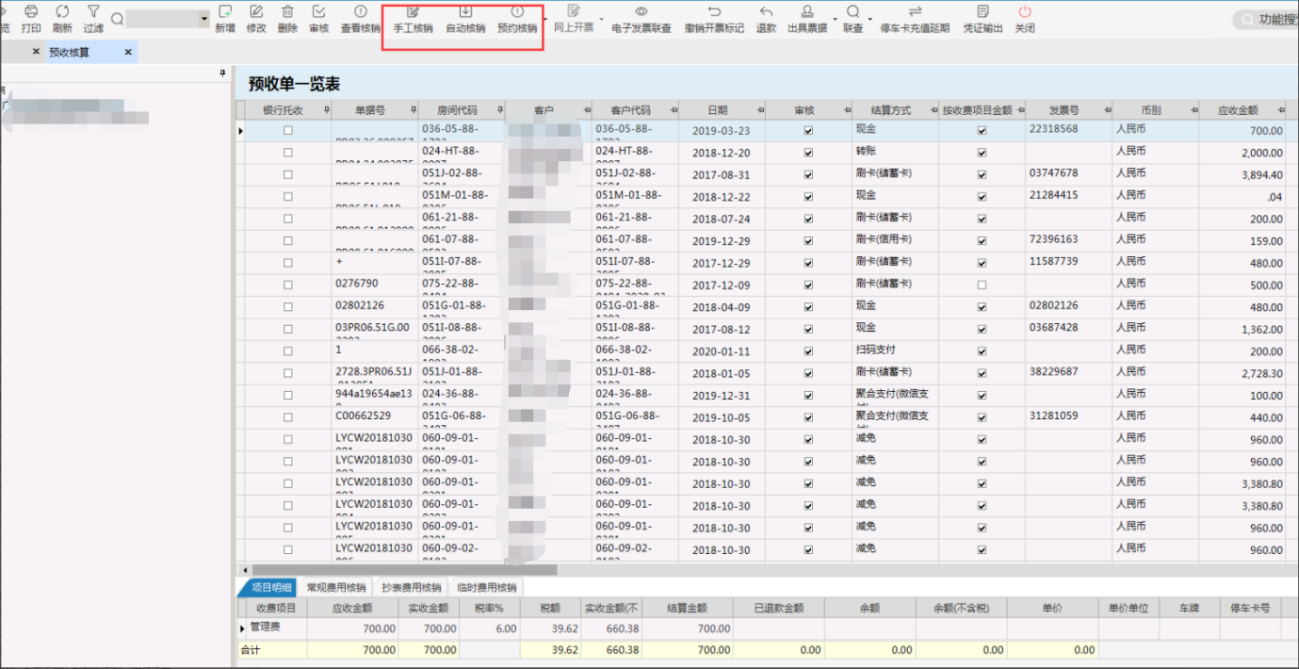Image resolution: width=1299 pixels, height=669 pixels.
Task: Open the 银行托收 column header filter pin
Action: 325,109
